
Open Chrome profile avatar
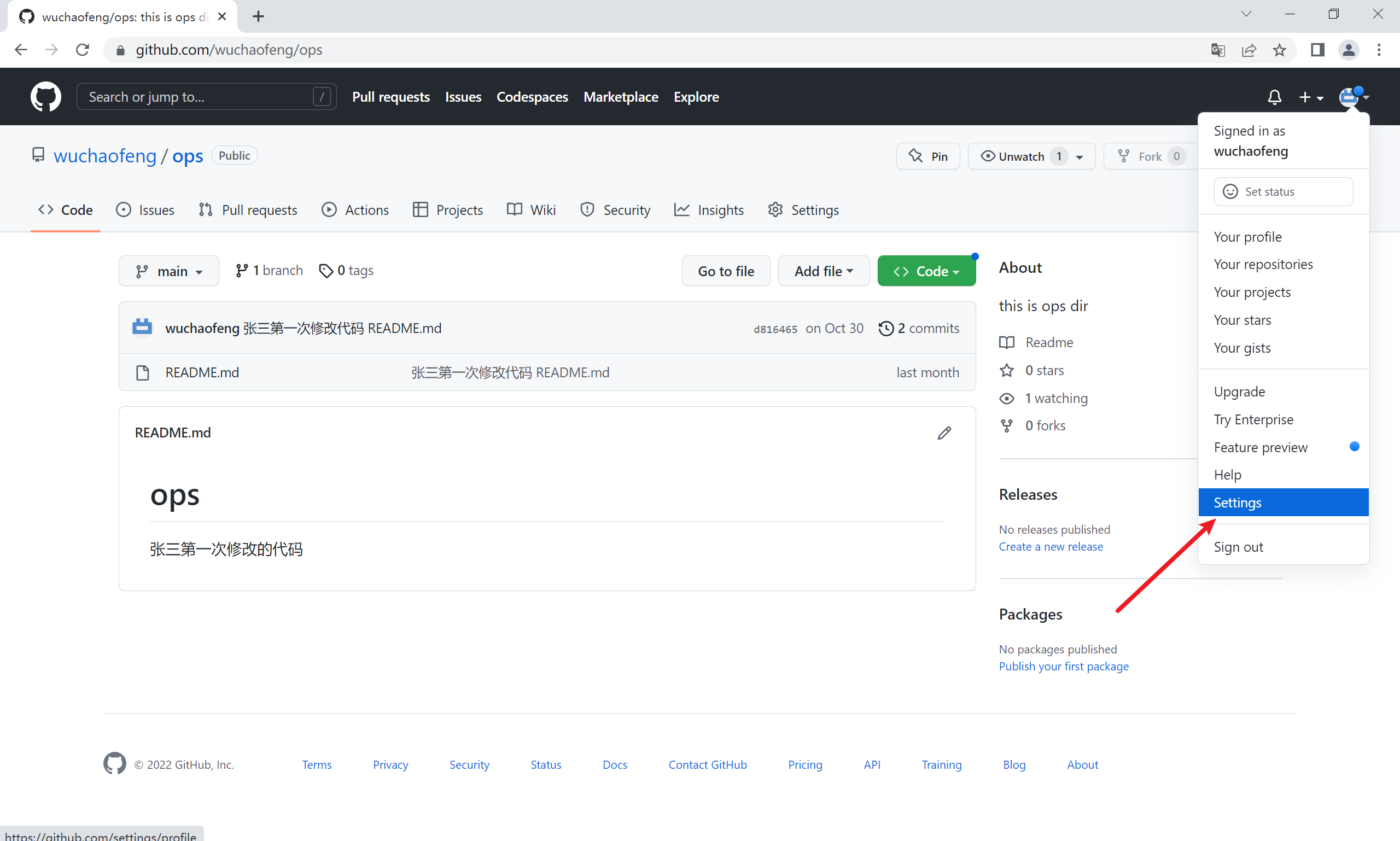coord(1349,50)
